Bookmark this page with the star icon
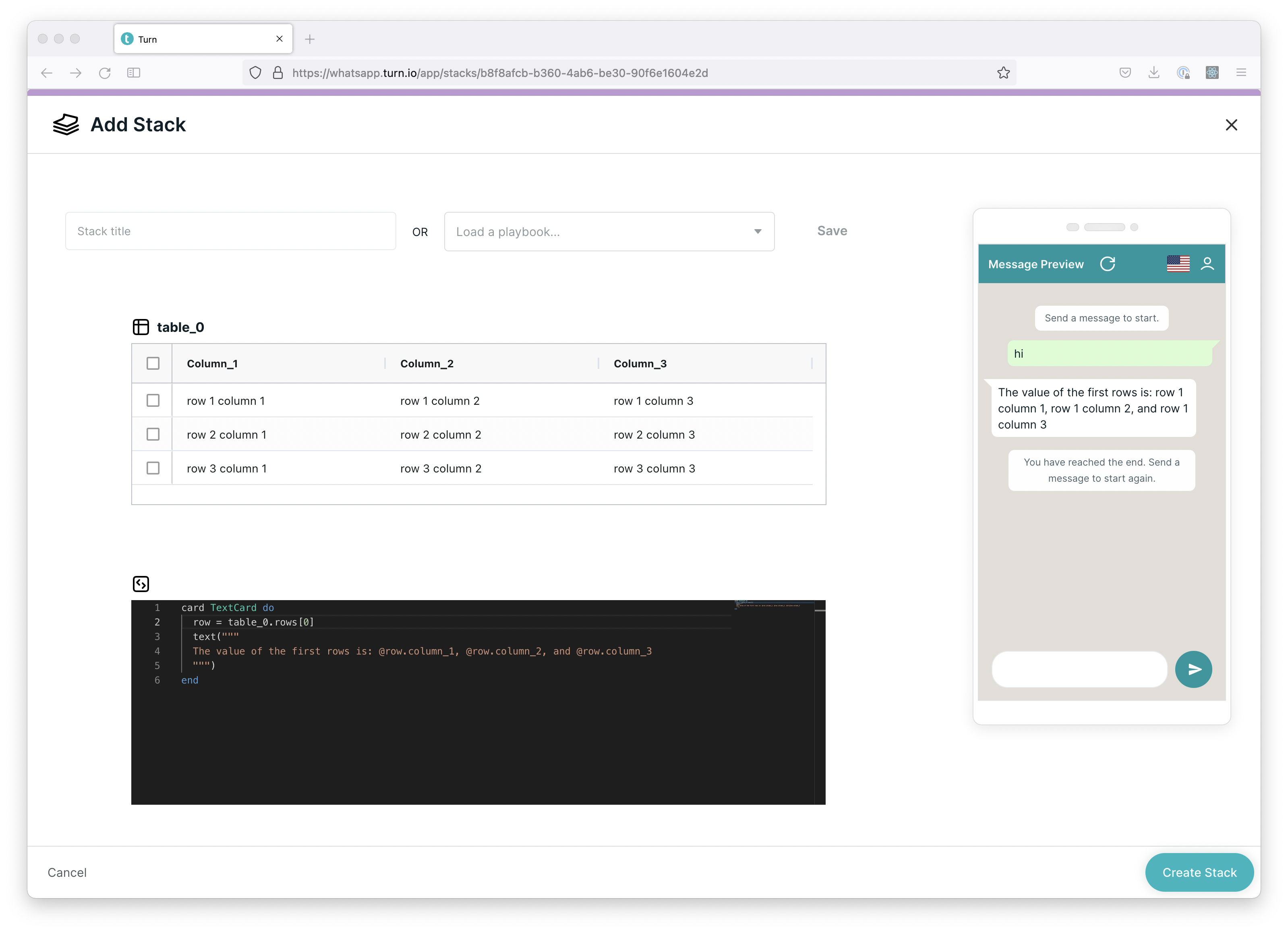This screenshot has width=1288, height=932. click(x=1004, y=72)
